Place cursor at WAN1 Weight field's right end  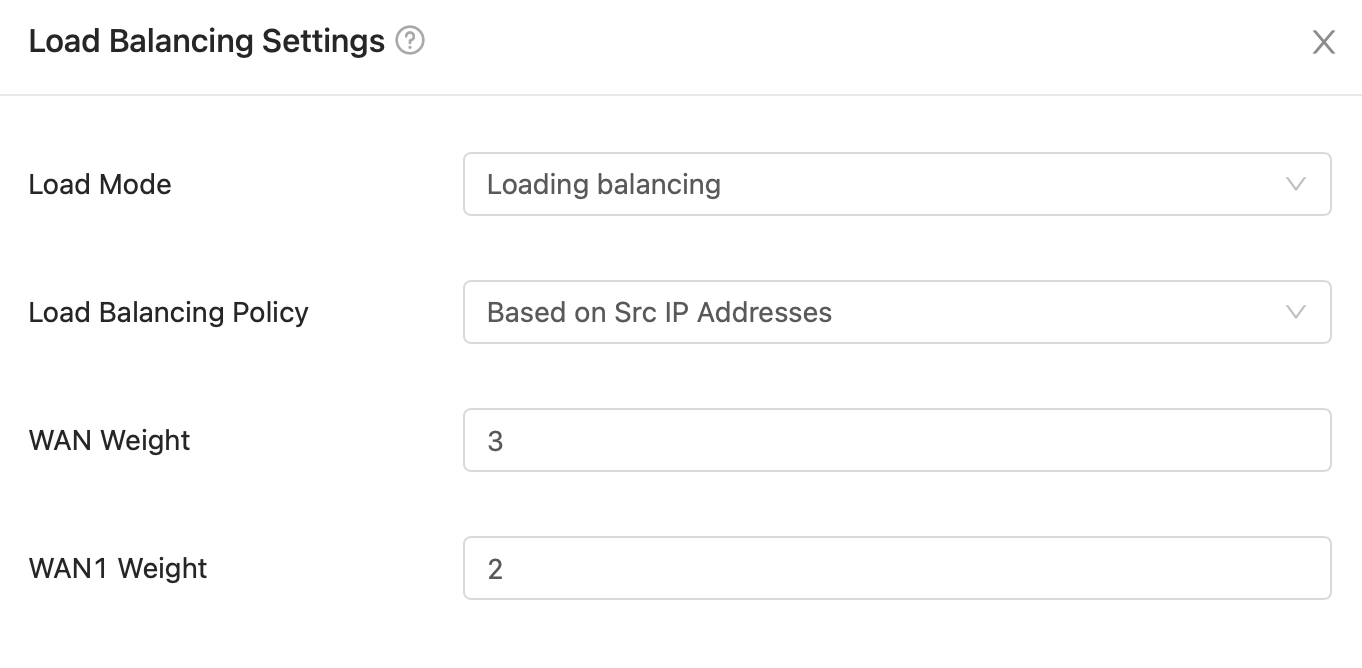pyautogui.click(x=1310, y=568)
